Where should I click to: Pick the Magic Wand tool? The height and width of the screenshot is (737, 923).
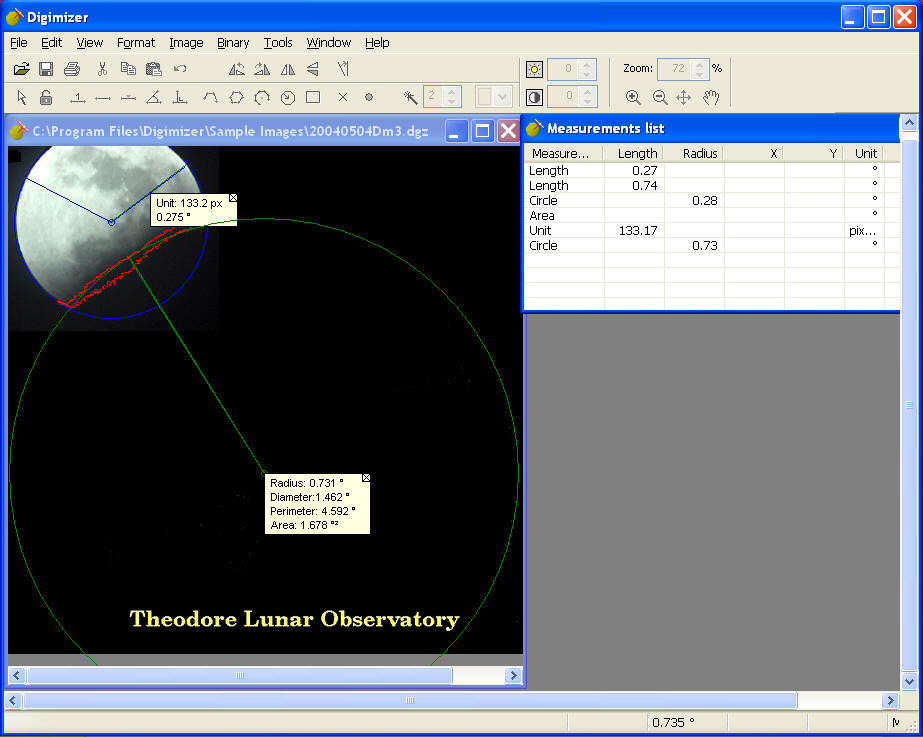coord(410,97)
